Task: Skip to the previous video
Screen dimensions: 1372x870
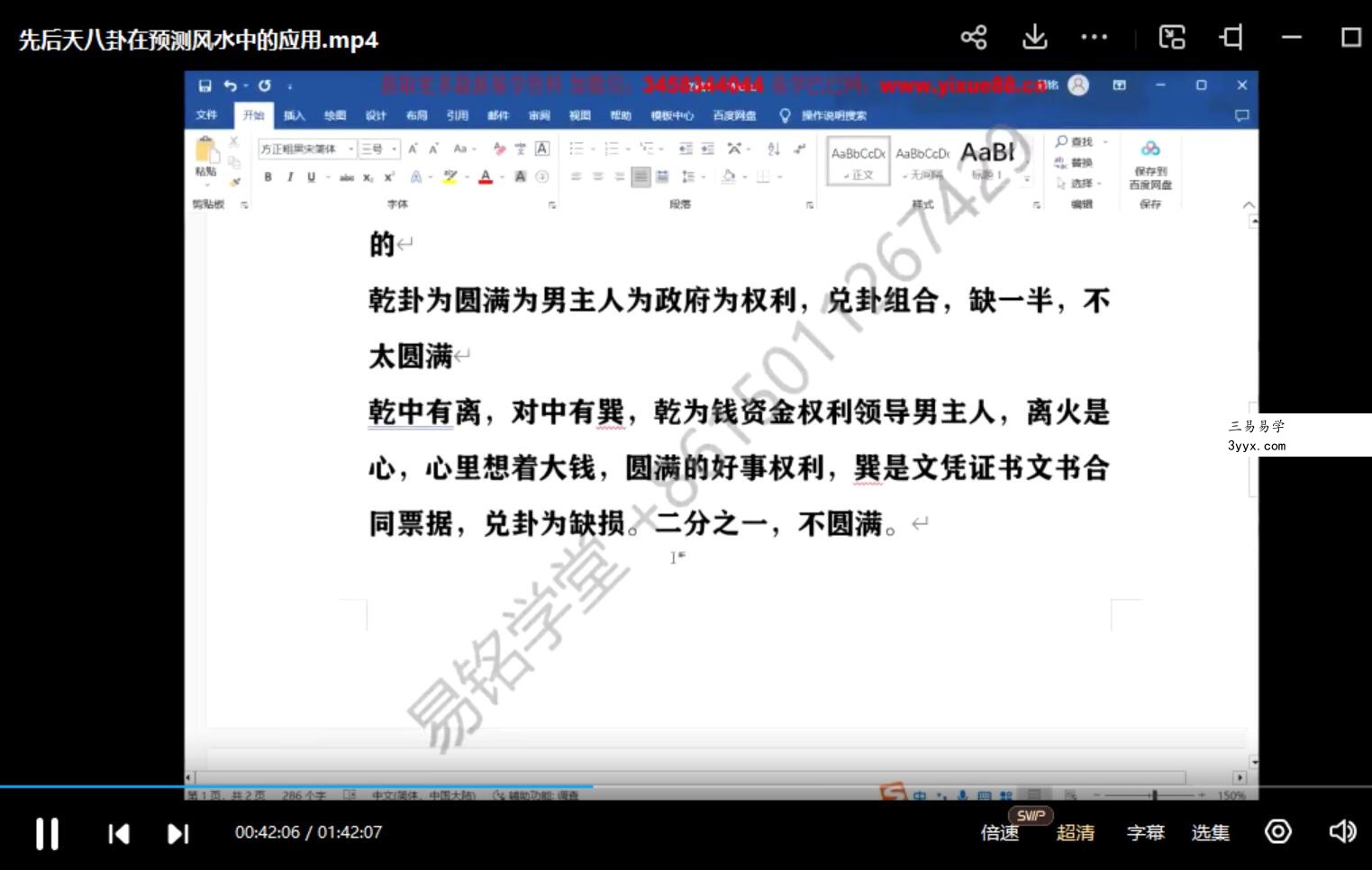Action: [x=118, y=833]
